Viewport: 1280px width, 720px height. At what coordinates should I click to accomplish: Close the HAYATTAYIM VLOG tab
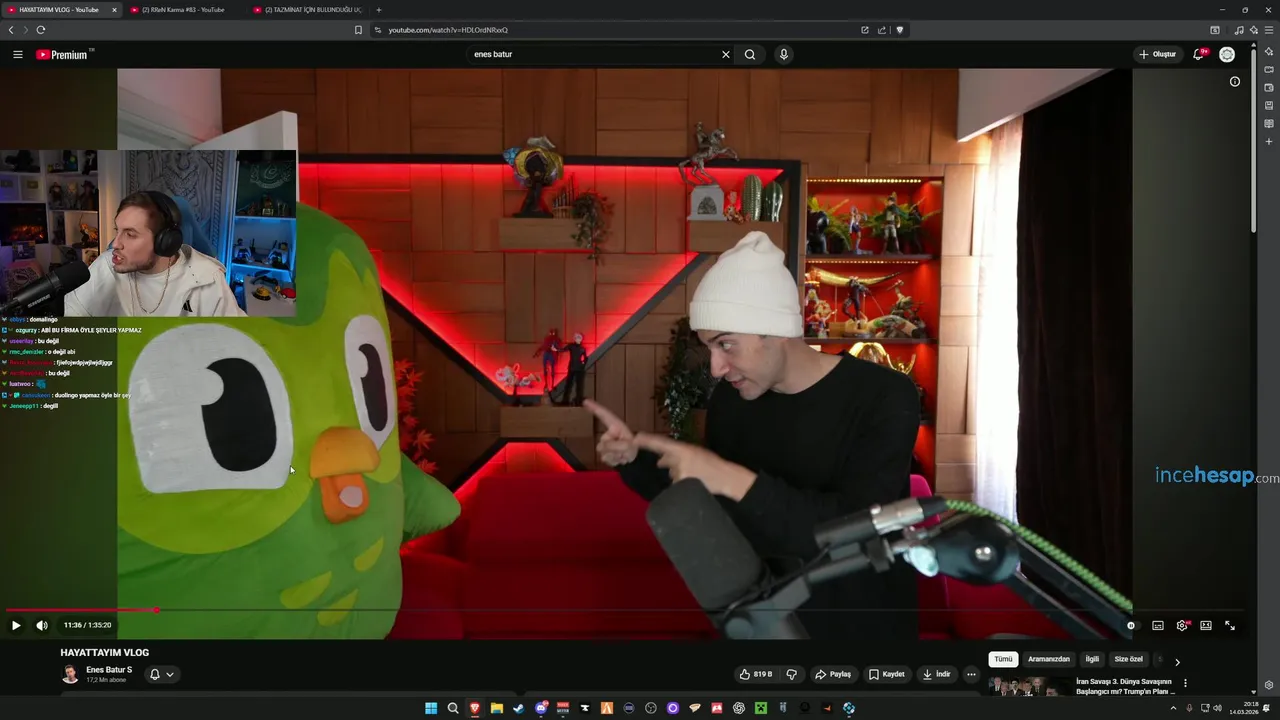[x=114, y=10]
